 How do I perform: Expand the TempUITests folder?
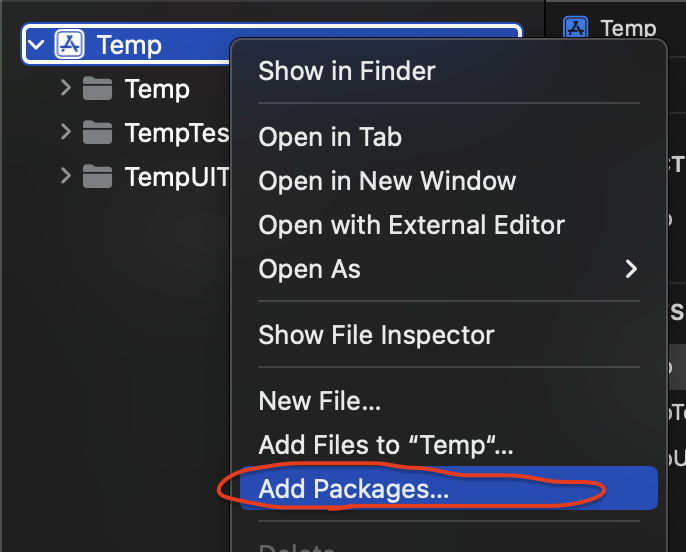(x=66, y=175)
